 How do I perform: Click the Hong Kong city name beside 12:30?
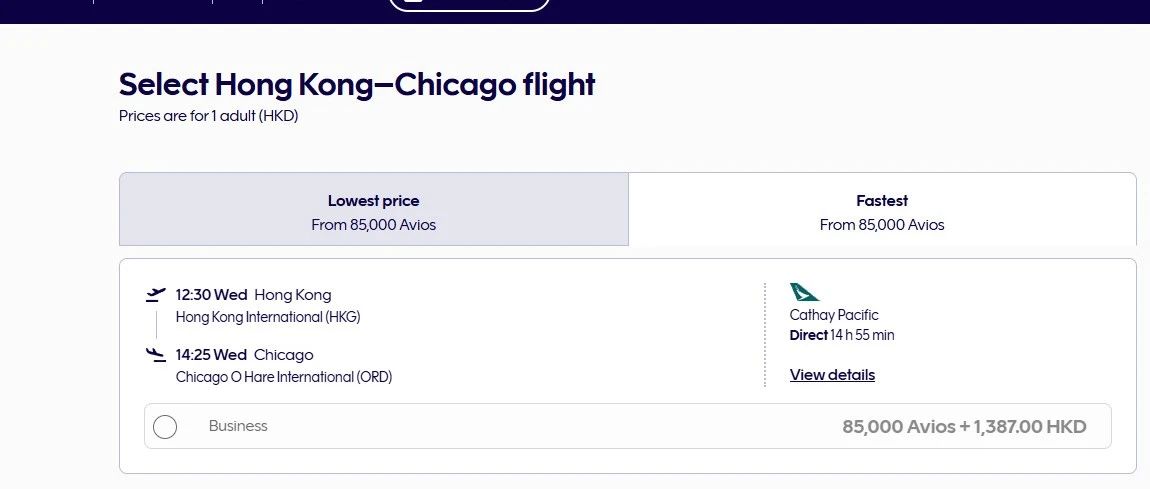pyautogui.click(x=292, y=295)
